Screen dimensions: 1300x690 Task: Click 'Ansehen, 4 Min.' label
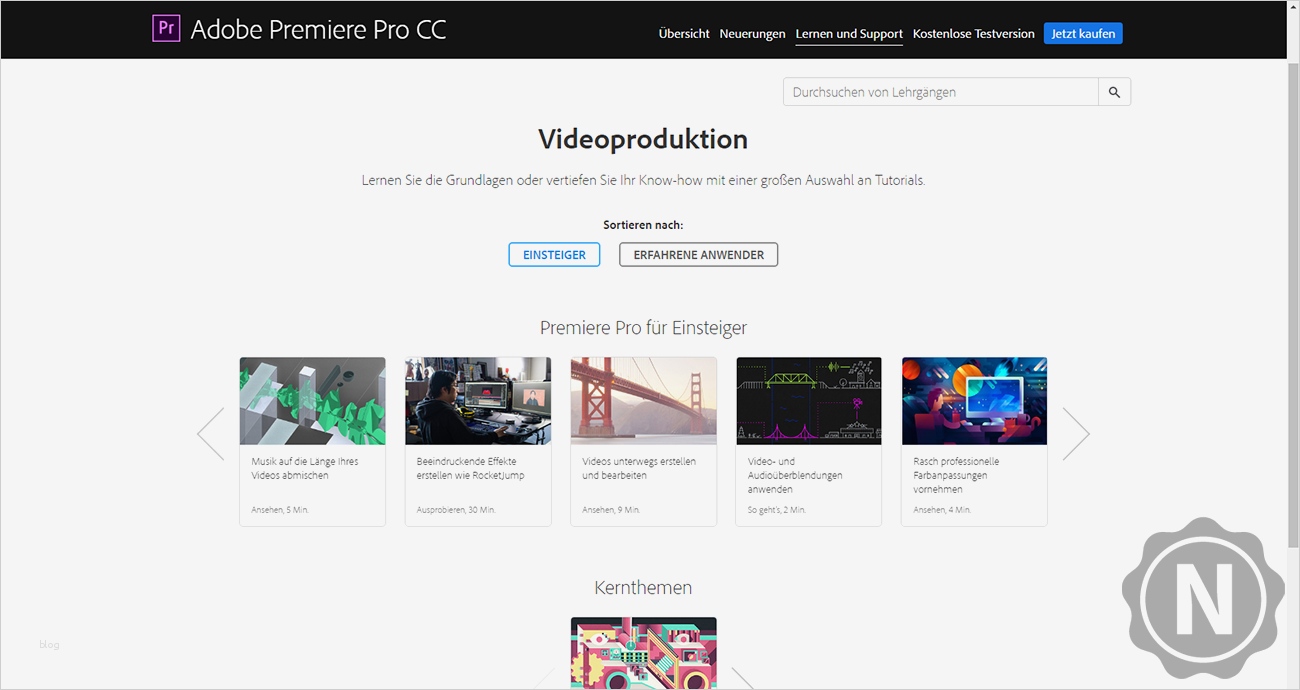942,510
